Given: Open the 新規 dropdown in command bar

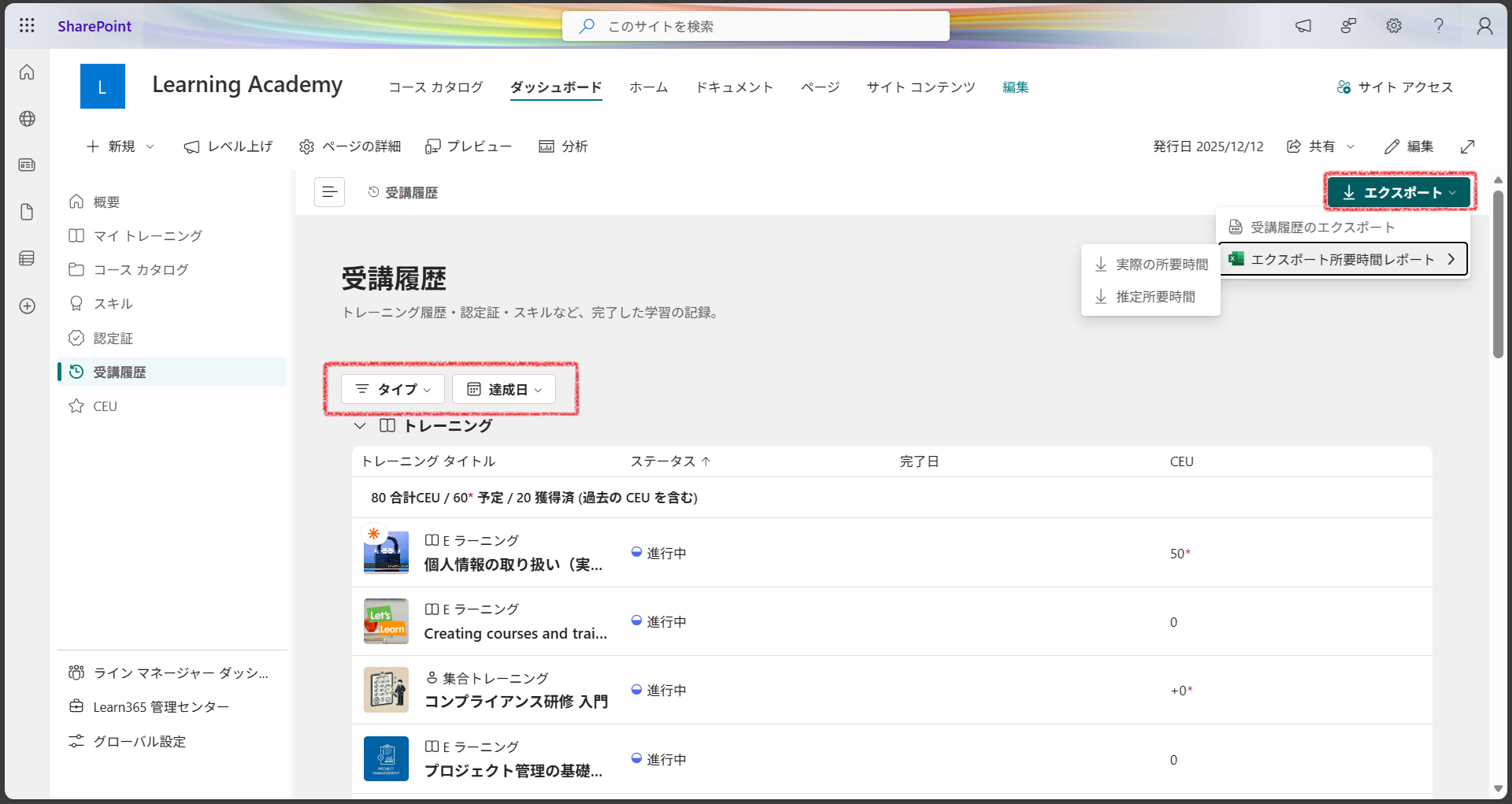Looking at the screenshot, I should pos(120,146).
